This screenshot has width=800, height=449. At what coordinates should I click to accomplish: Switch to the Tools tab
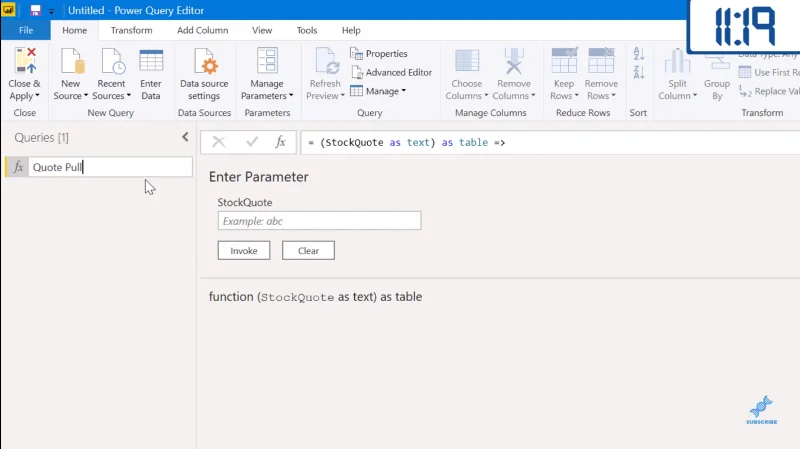pyautogui.click(x=307, y=30)
